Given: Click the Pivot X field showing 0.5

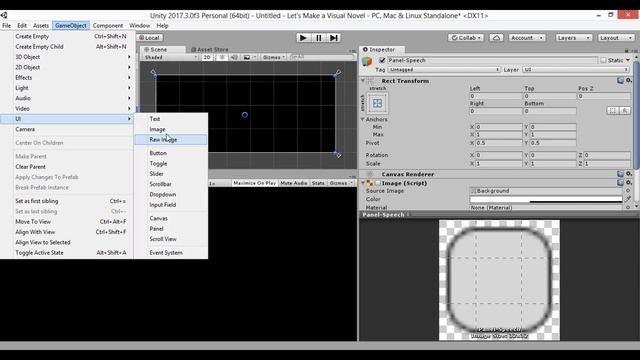Looking at the screenshot, I should [x=499, y=143].
